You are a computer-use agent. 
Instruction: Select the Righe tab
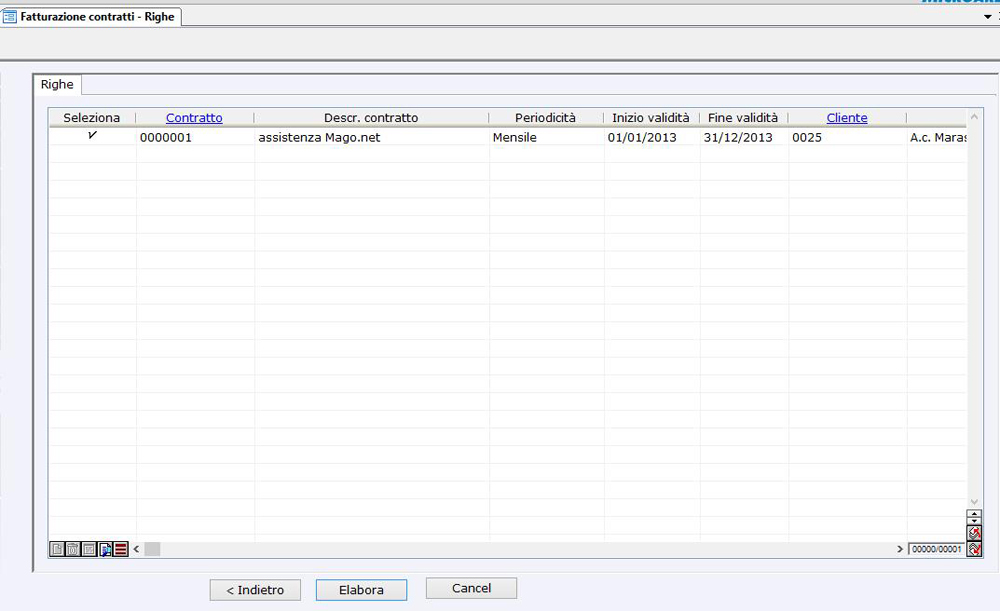(x=57, y=85)
